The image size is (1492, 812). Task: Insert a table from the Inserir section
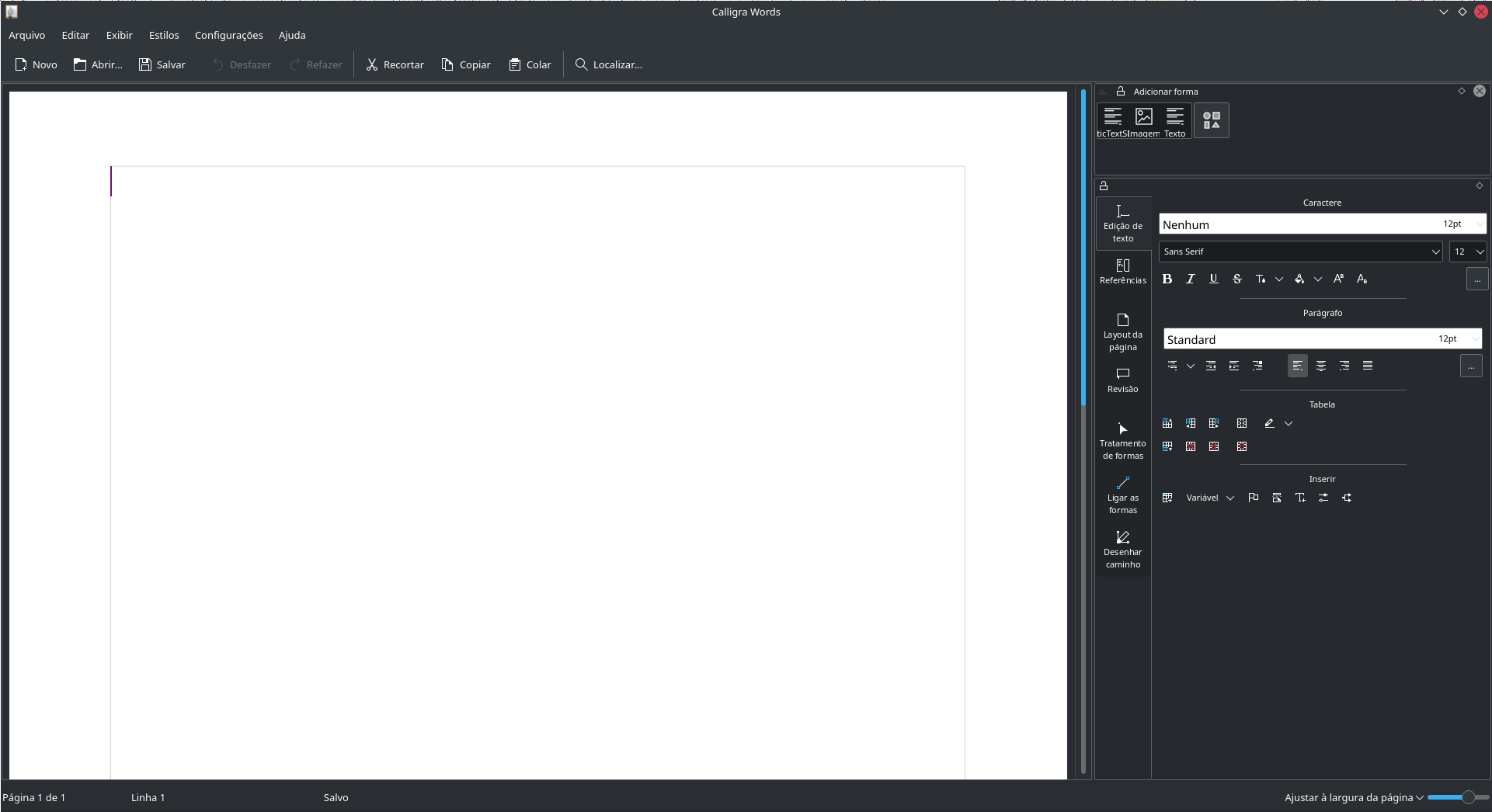tap(1167, 498)
